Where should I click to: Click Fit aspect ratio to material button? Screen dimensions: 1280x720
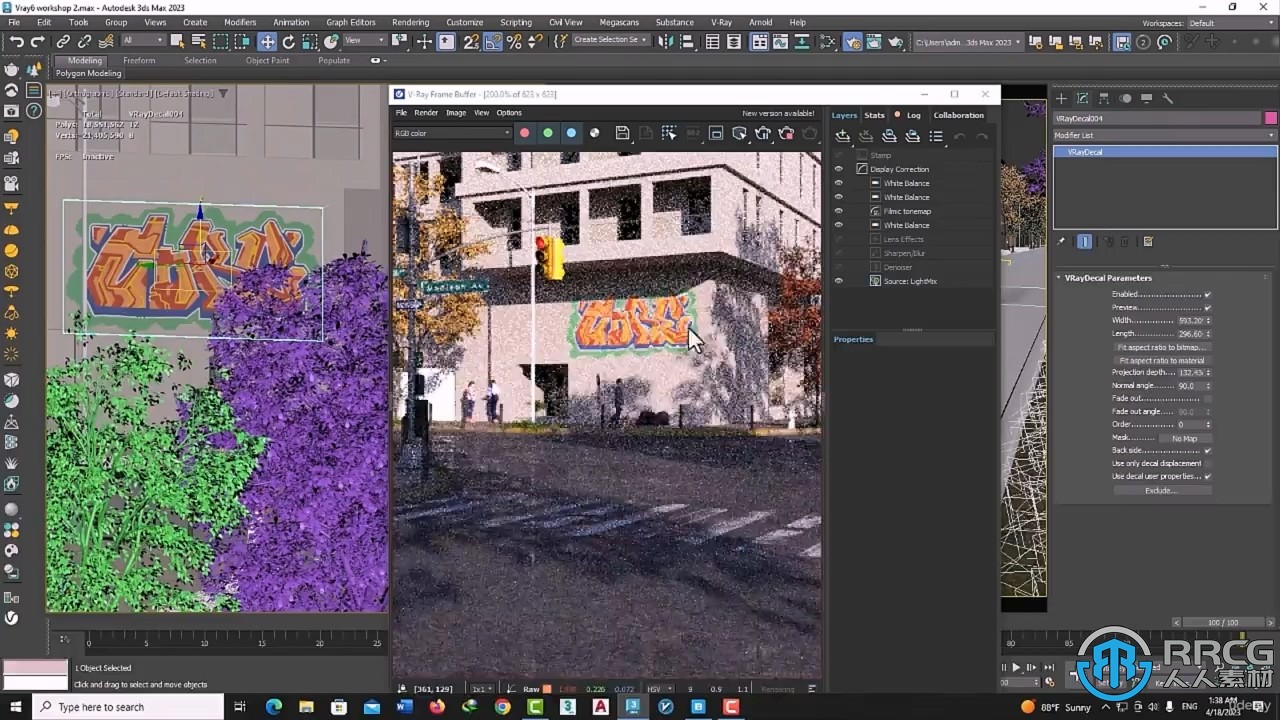pyautogui.click(x=1162, y=360)
